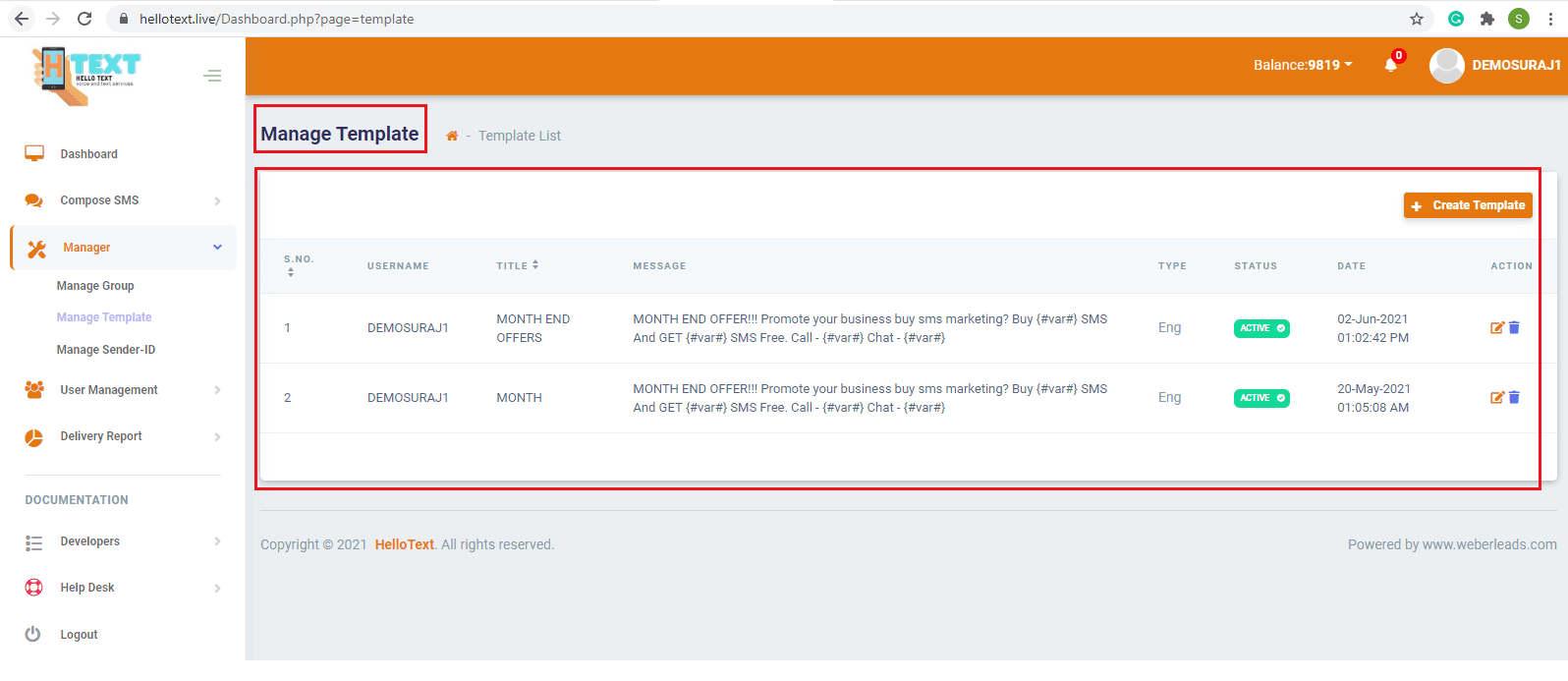Open the notification bell icon
This screenshot has width=1568, height=681.
point(1390,65)
